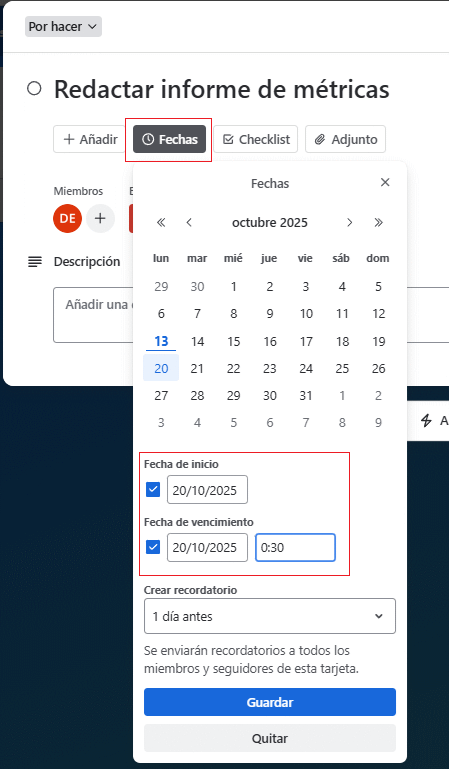Select October 31 in calendar
Screen dimensions: 449x769
306,395
